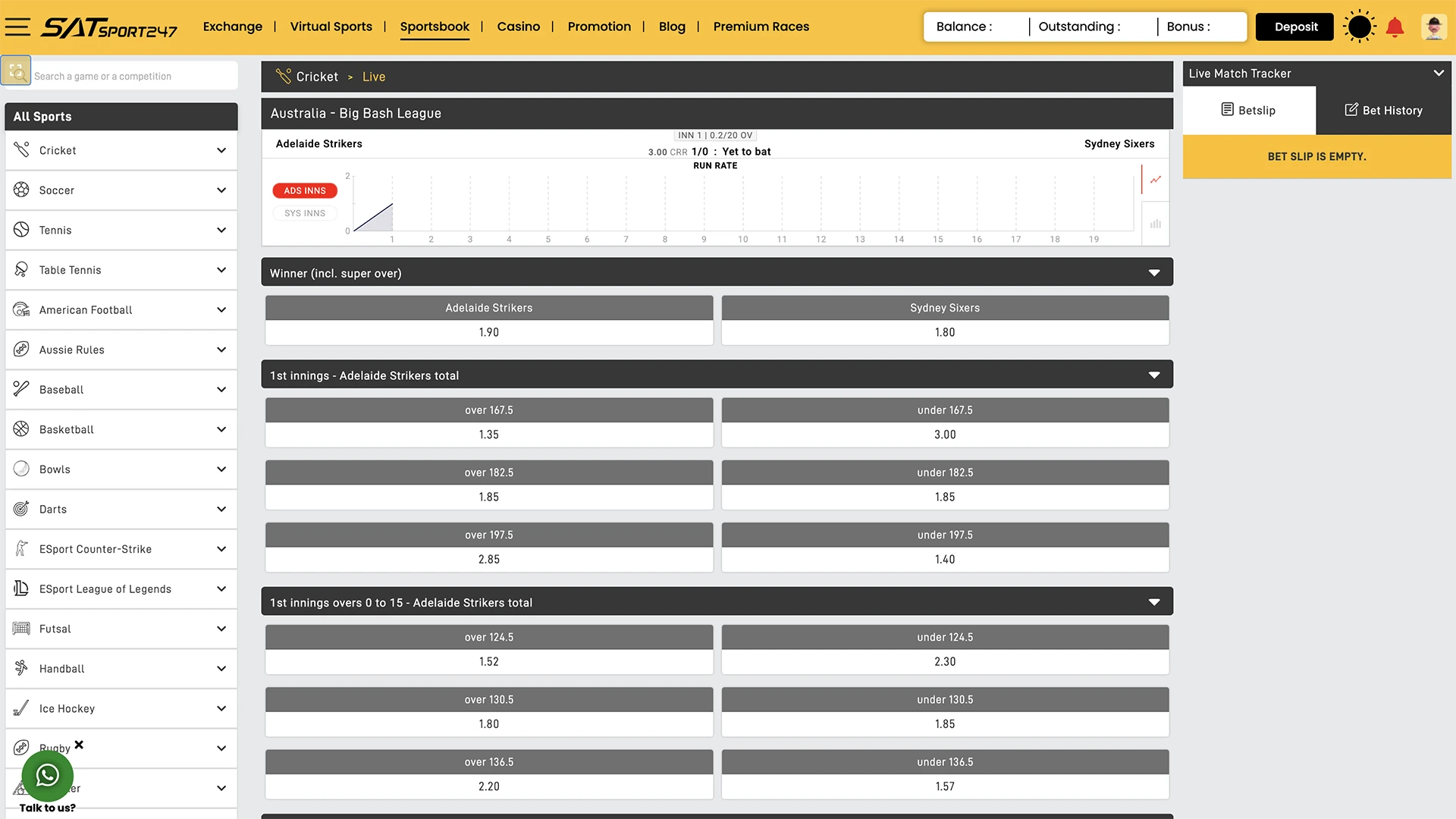Click the Sportsbook nav item
Screen dimensions: 1456x819
[435, 27]
